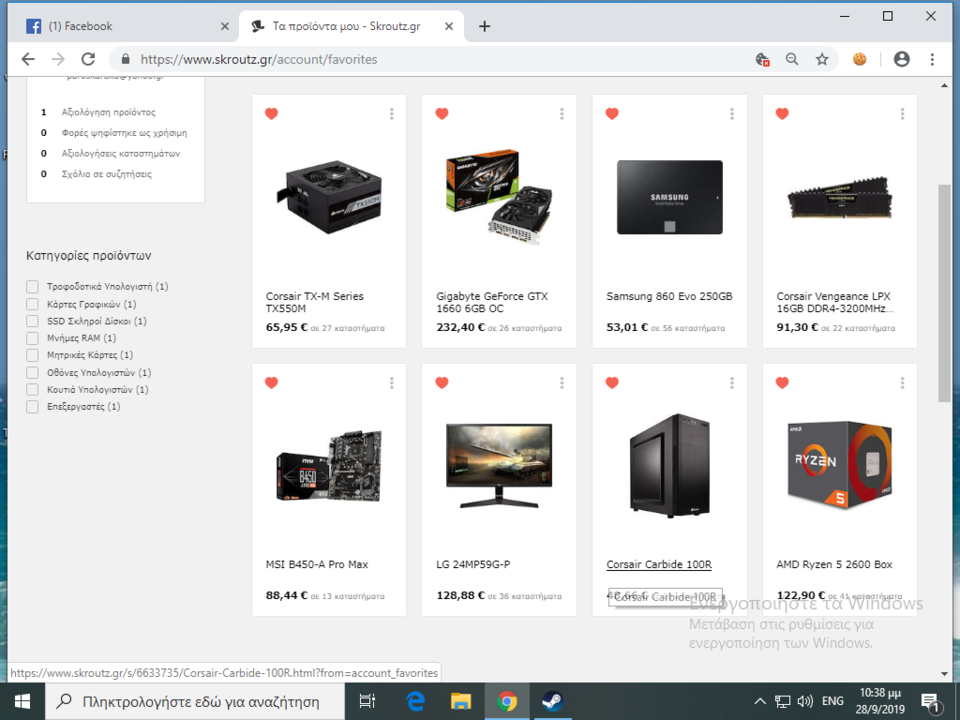This screenshot has width=960, height=720.
Task: Close the Facebook tab
Action: tap(225, 26)
